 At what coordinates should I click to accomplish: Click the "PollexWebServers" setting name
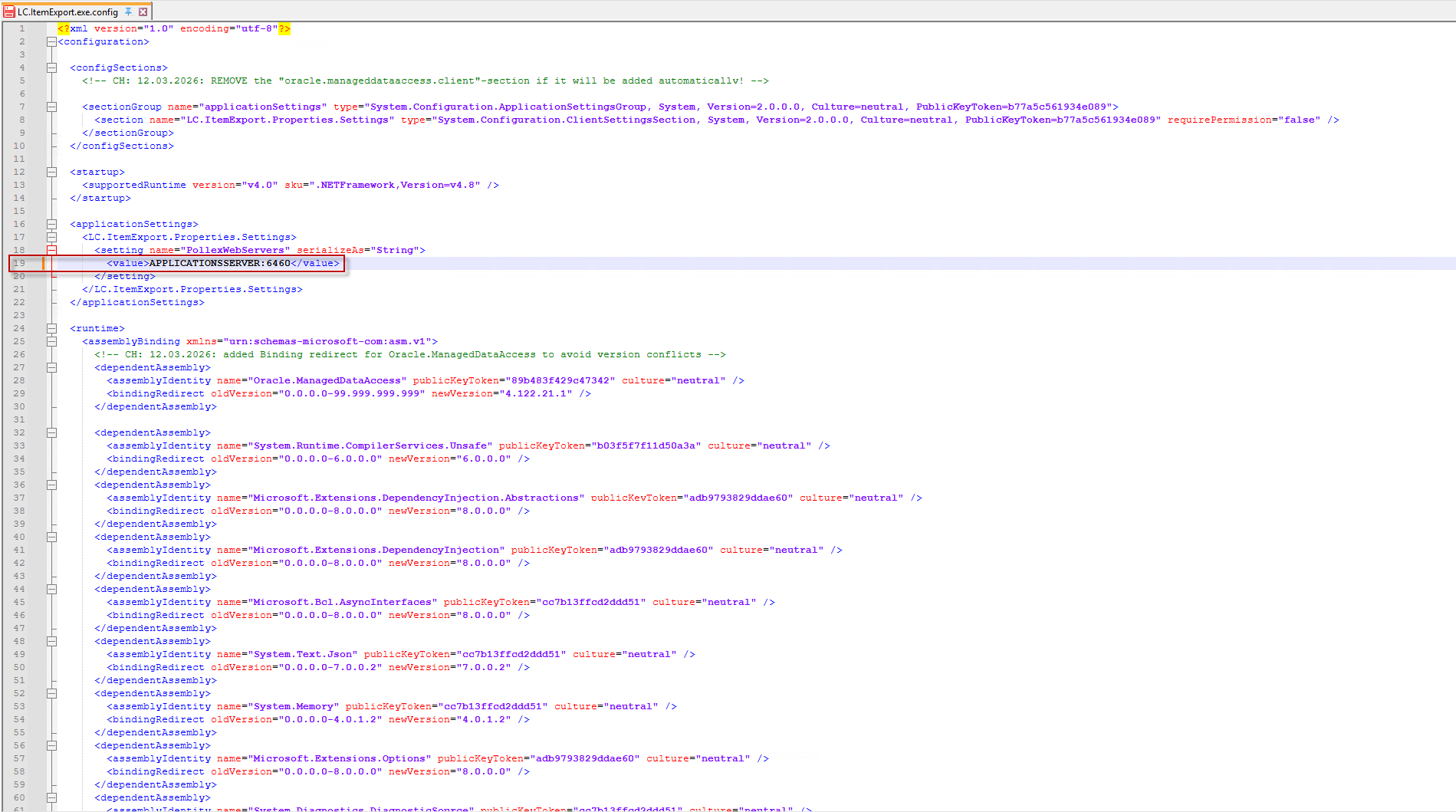[x=235, y=250]
